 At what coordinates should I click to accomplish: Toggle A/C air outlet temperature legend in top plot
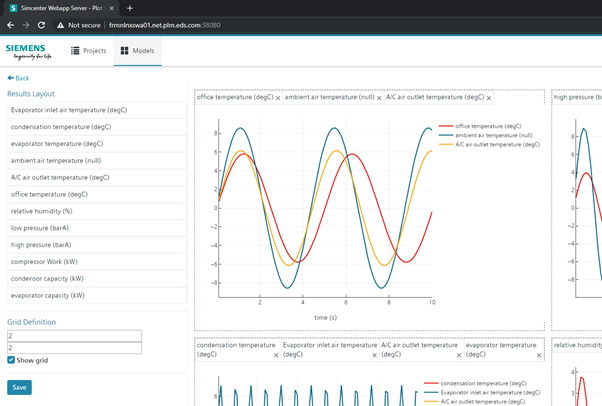point(489,144)
